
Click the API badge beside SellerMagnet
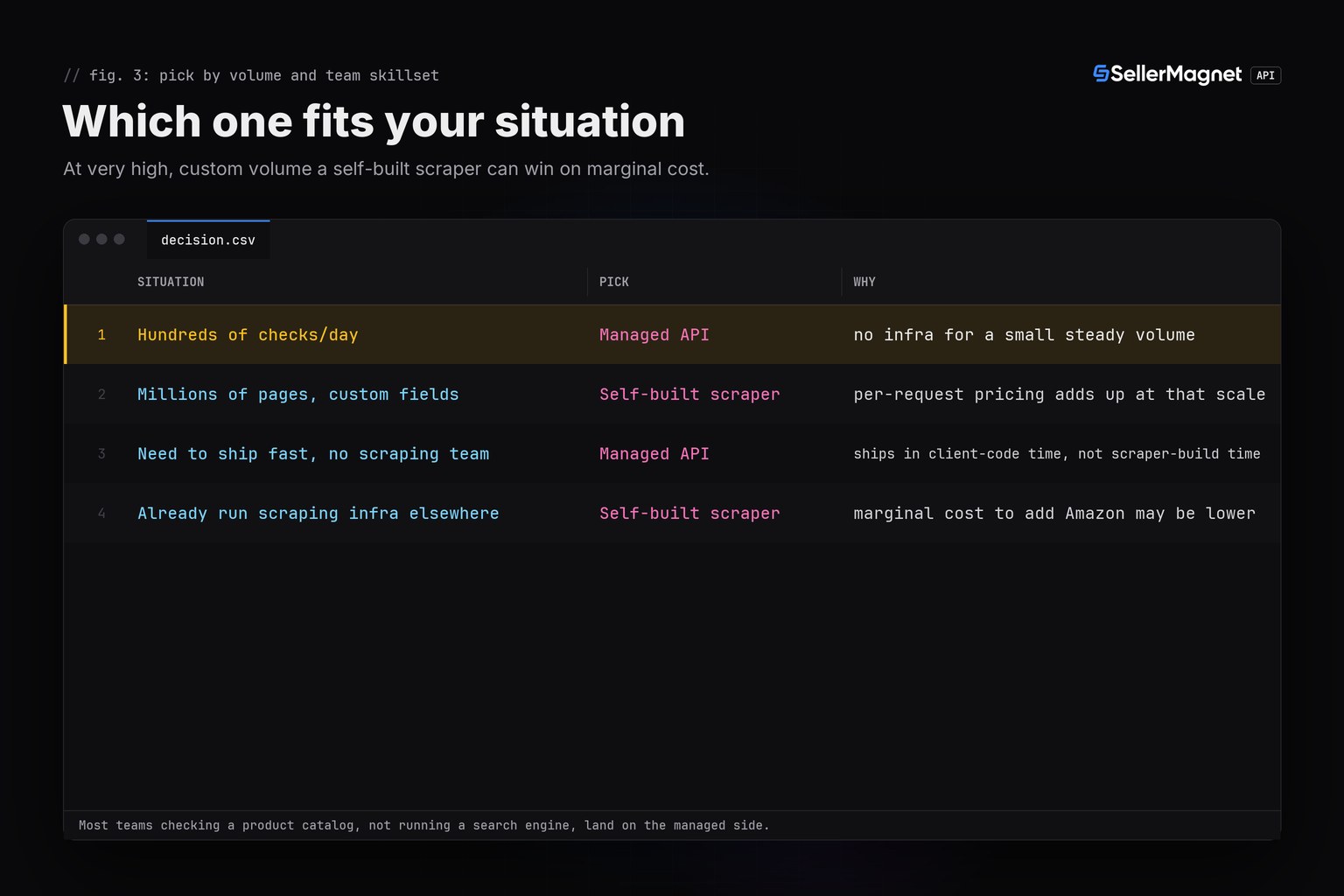click(x=1265, y=75)
